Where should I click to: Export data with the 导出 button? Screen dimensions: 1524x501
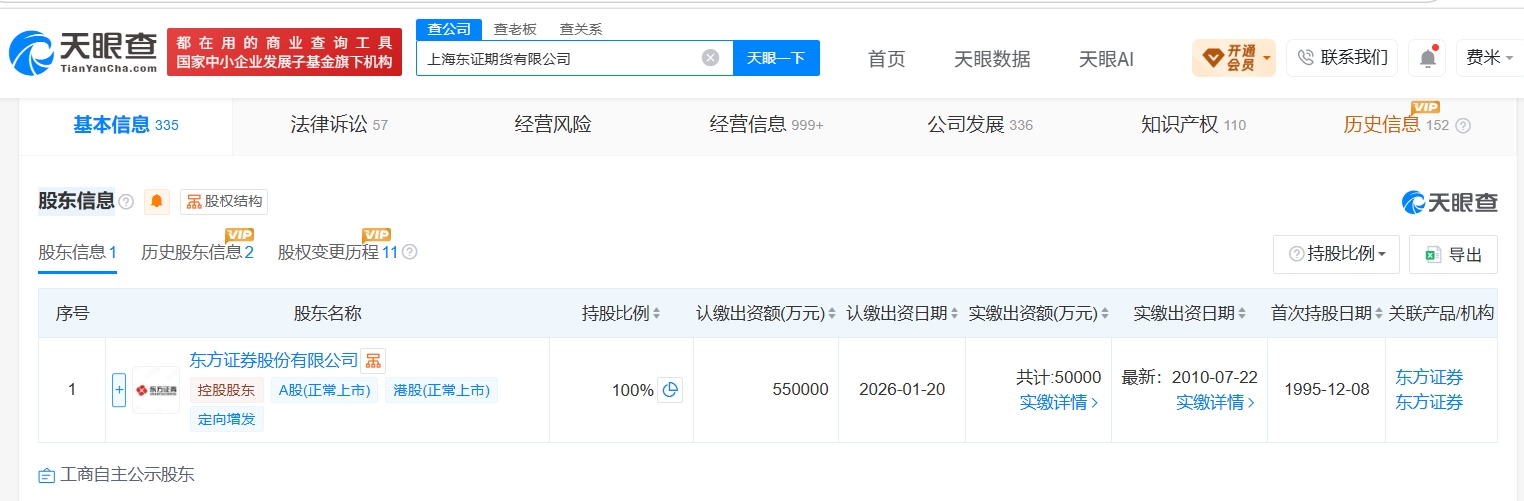pyautogui.click(x=1453, y=254)
